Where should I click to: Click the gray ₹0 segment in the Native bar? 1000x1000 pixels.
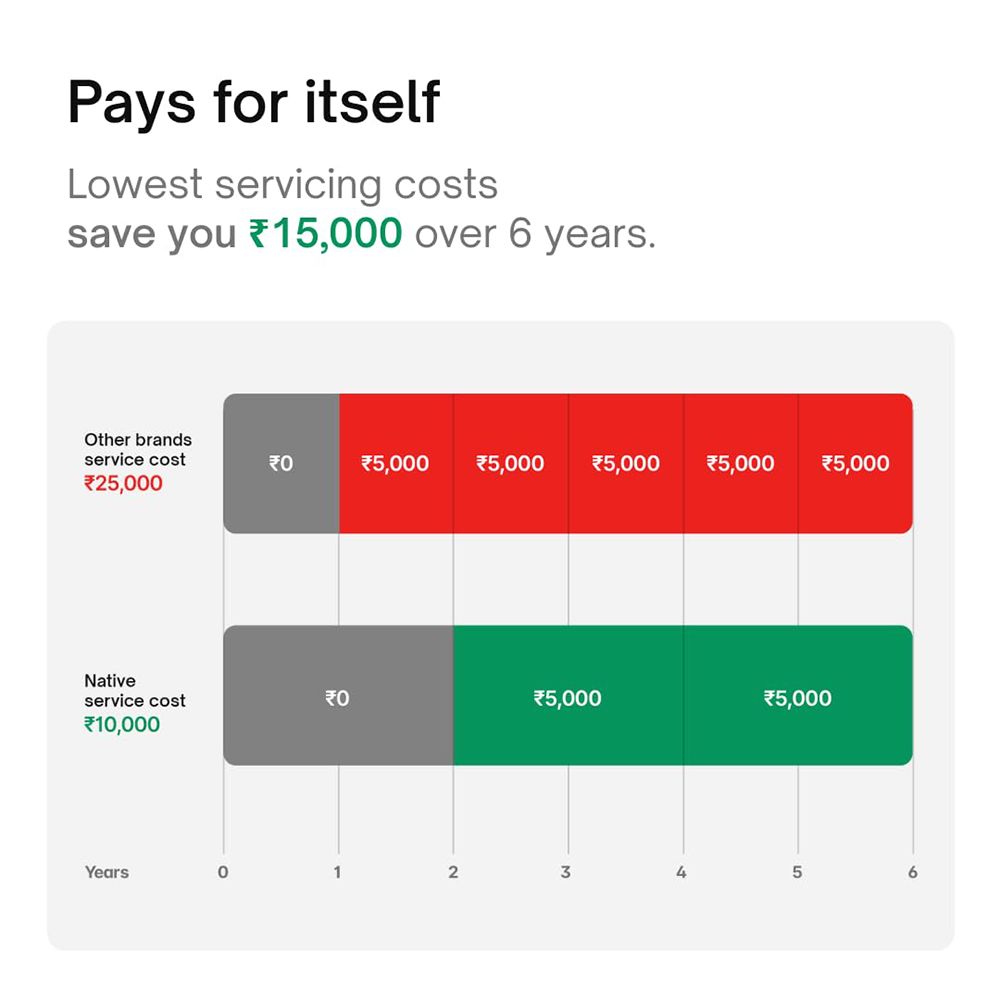pyautogui.click(x=338, y=697)
